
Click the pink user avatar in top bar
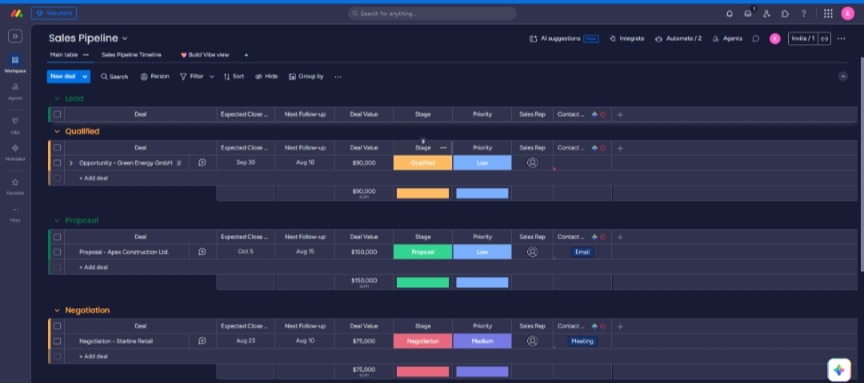(847, 14)
